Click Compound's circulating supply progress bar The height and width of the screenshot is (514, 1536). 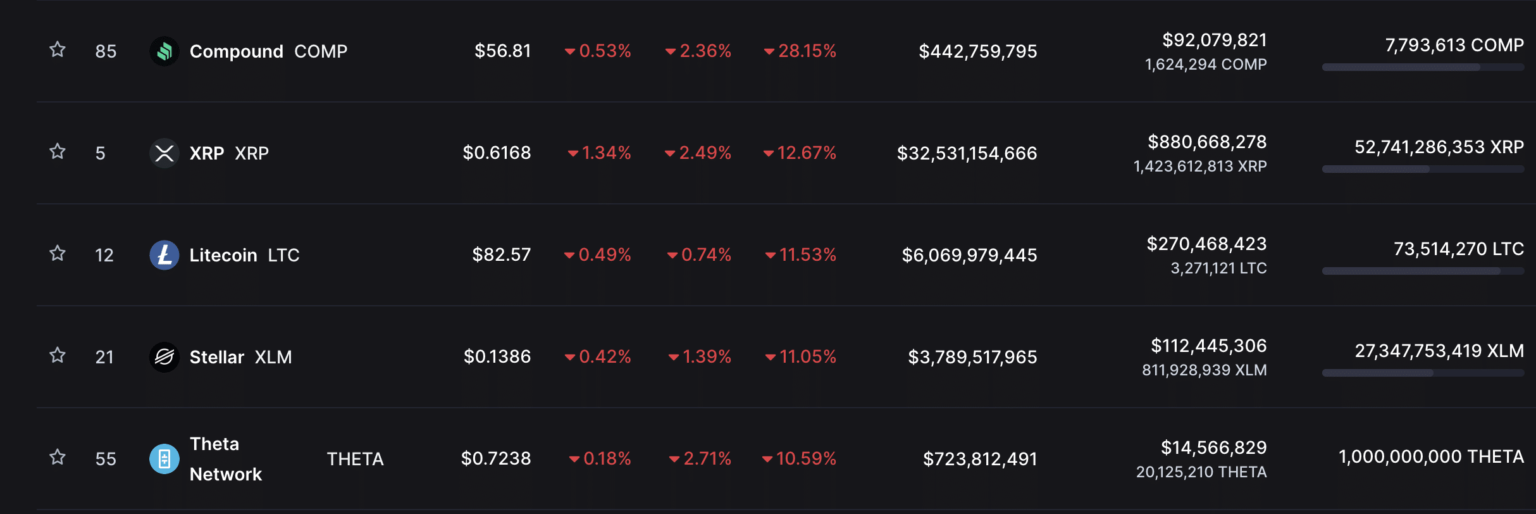click(1422, 67)
